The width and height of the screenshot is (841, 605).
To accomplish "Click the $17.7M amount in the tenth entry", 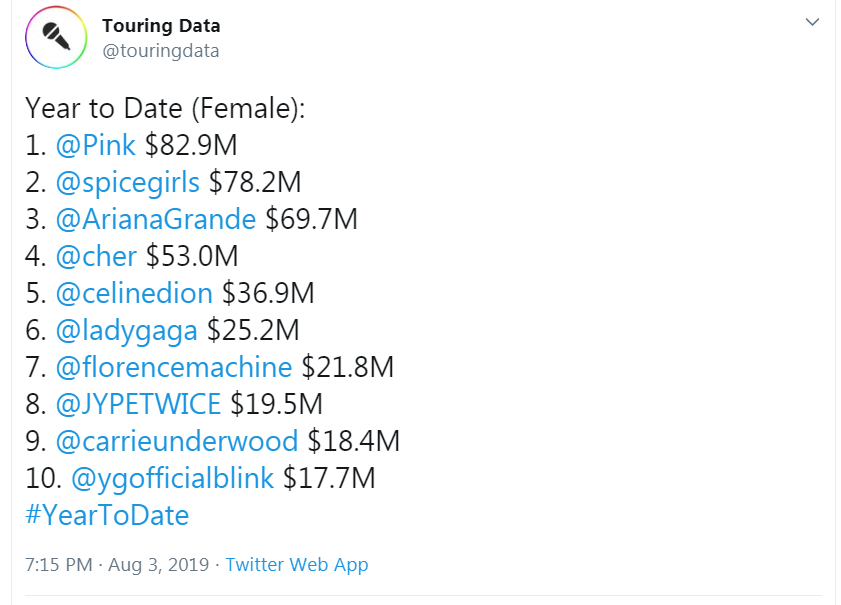I will [x=329, y=478].
